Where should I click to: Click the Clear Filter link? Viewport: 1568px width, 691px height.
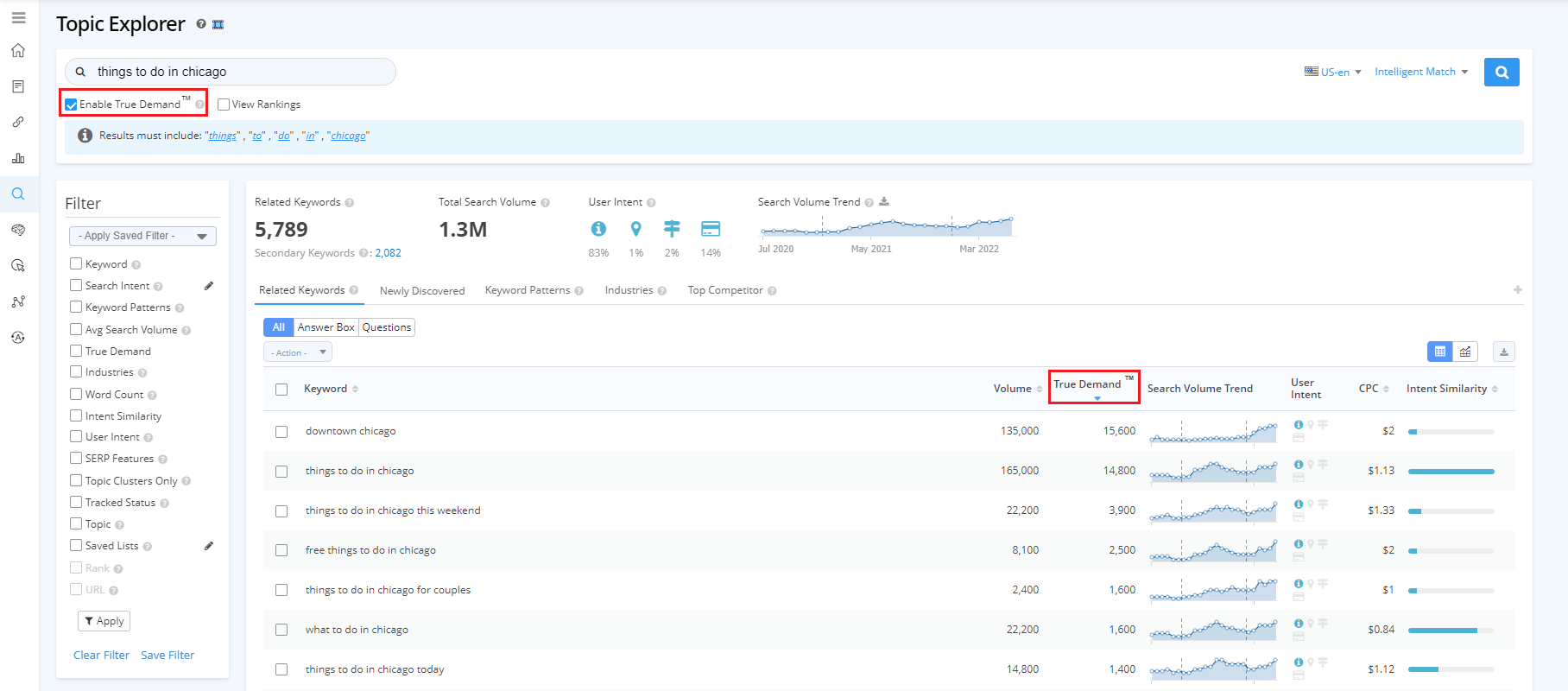tap(101, 656)
